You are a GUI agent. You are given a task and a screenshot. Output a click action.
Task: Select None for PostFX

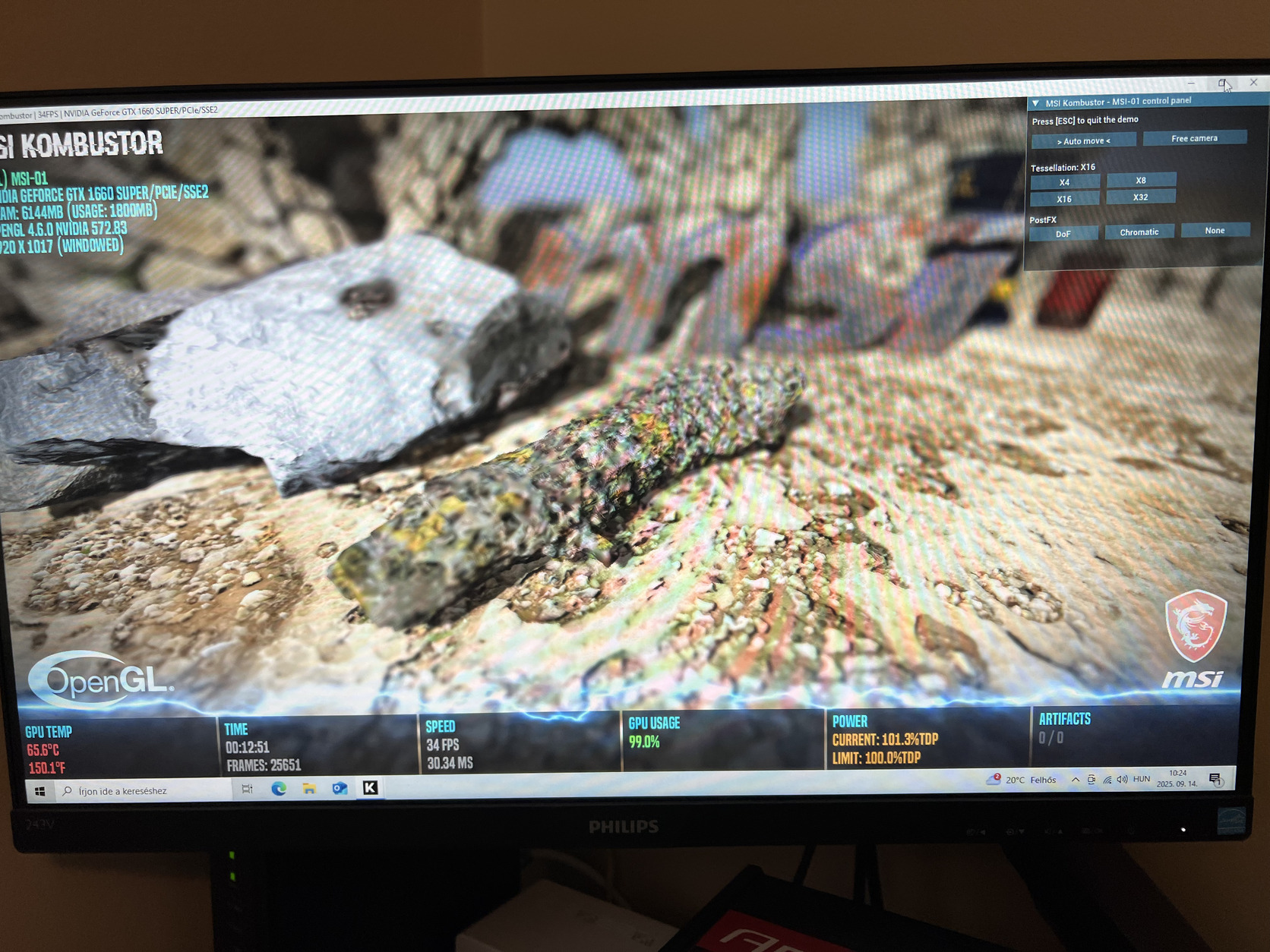click(x=1215, y=230)
